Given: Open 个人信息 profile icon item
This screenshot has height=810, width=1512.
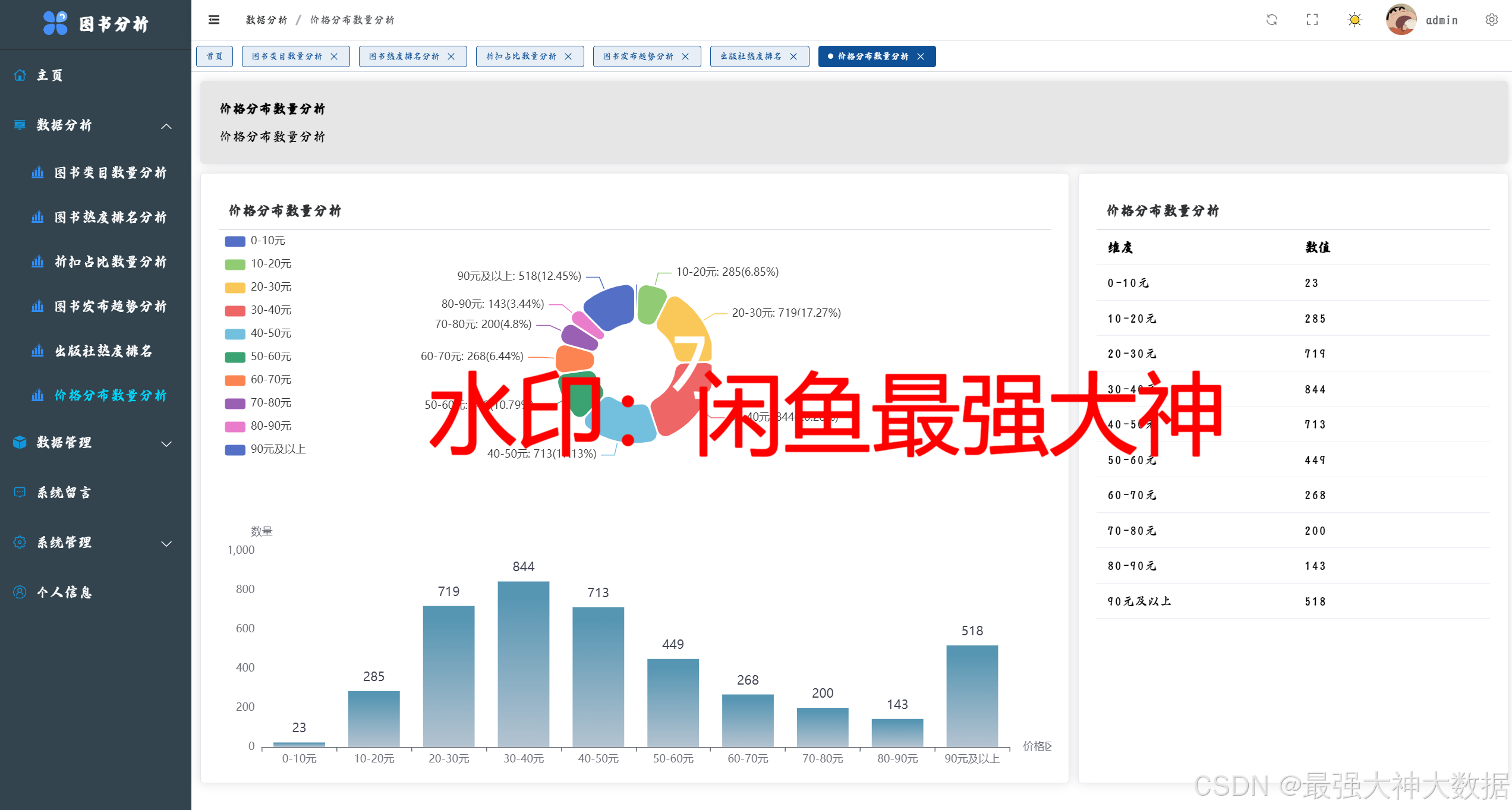Looking at the screenshot, I should coord(20,592).
